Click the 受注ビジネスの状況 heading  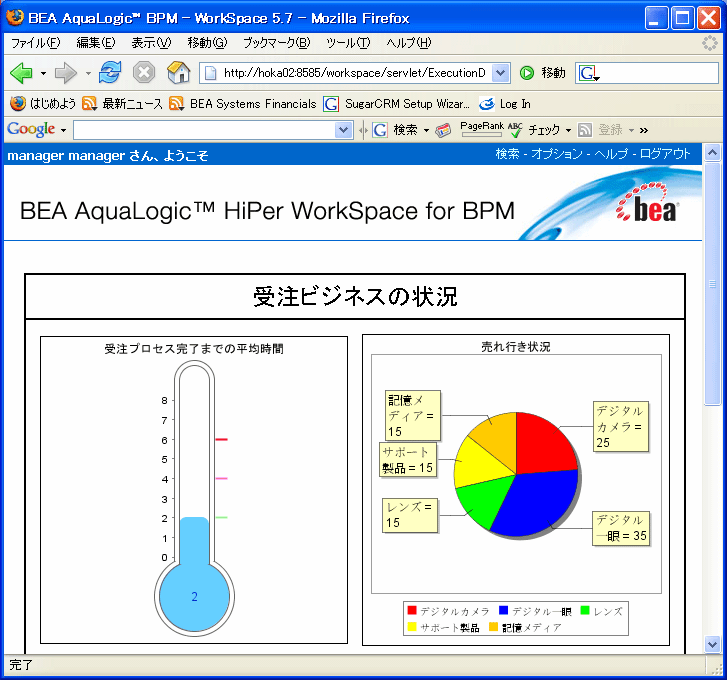pyautogui.click(x=355, y=297)
